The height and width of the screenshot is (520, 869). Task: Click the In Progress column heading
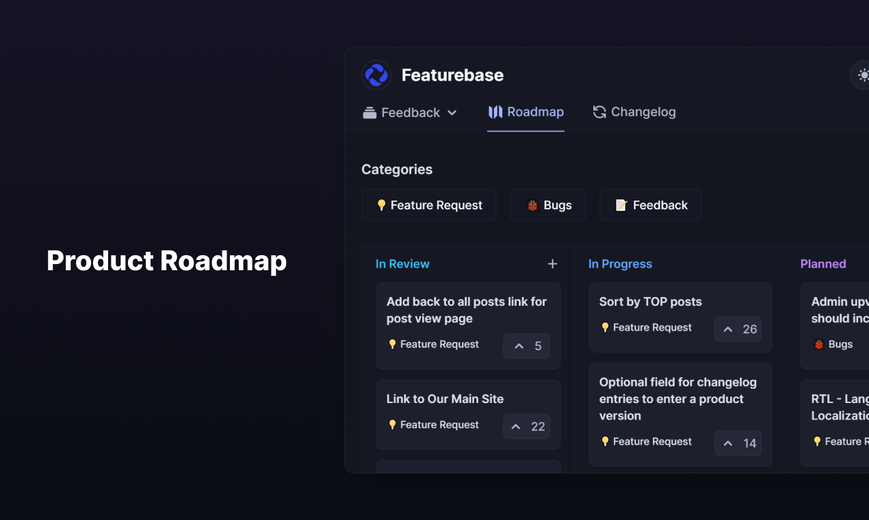point(620,264)
